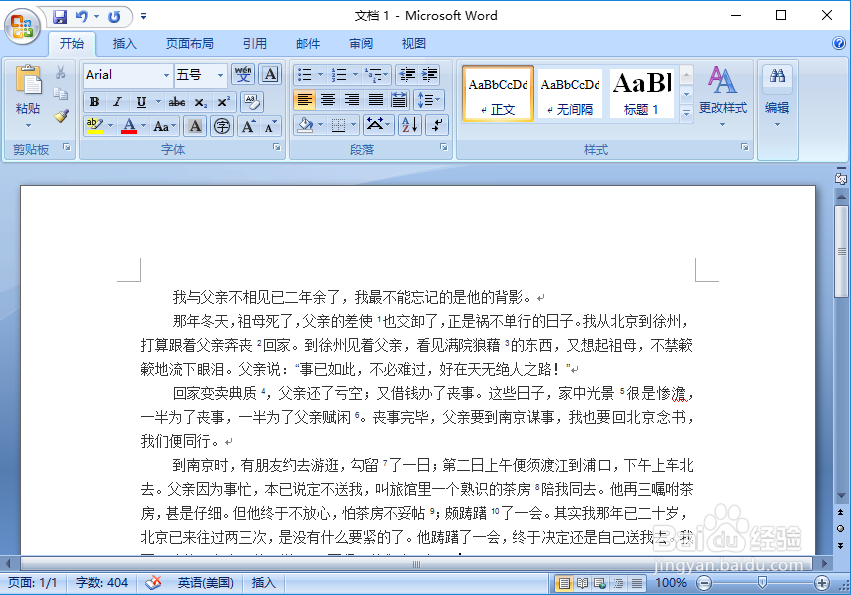
Task: Select the sort icon in Paragraph group
Action: [408, 125]
